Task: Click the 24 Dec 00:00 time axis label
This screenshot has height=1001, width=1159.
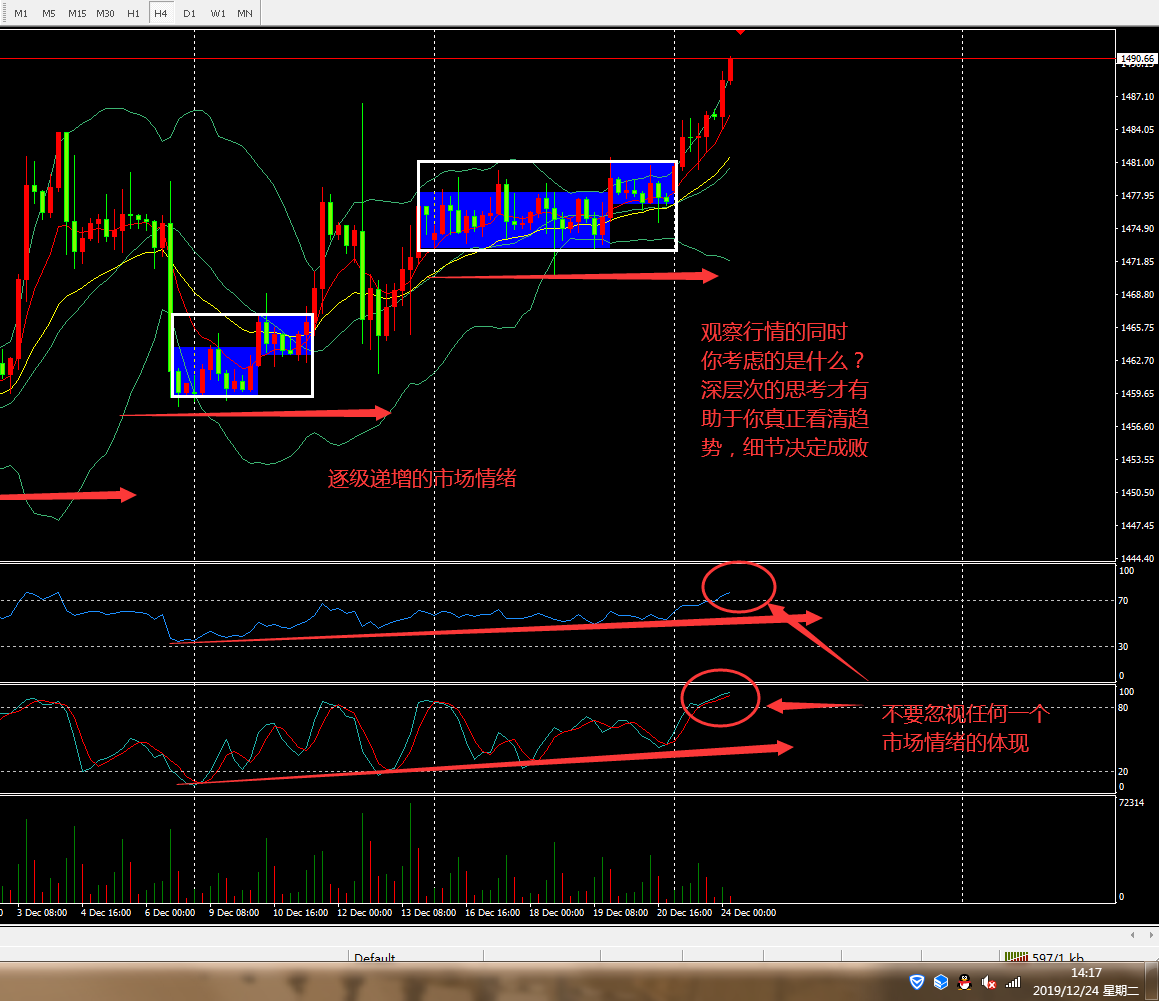Action: pos(748,912)
